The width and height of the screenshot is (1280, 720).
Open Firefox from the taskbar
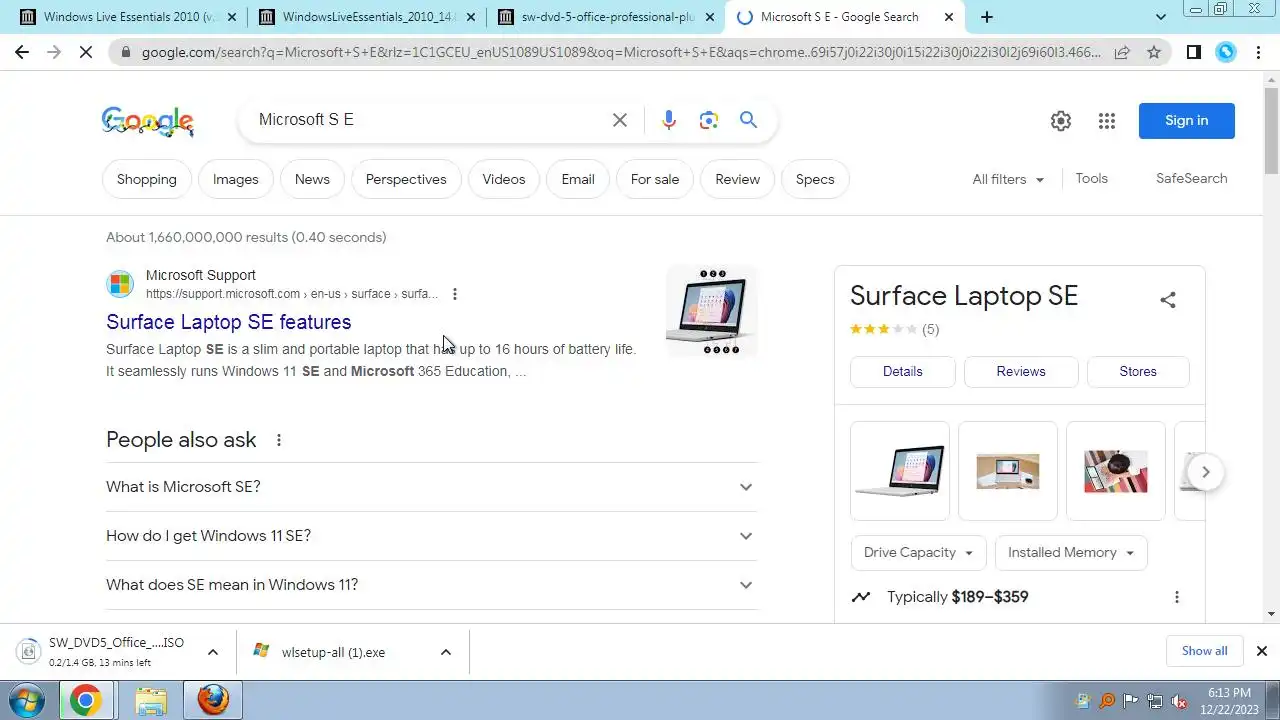[212, 700]
